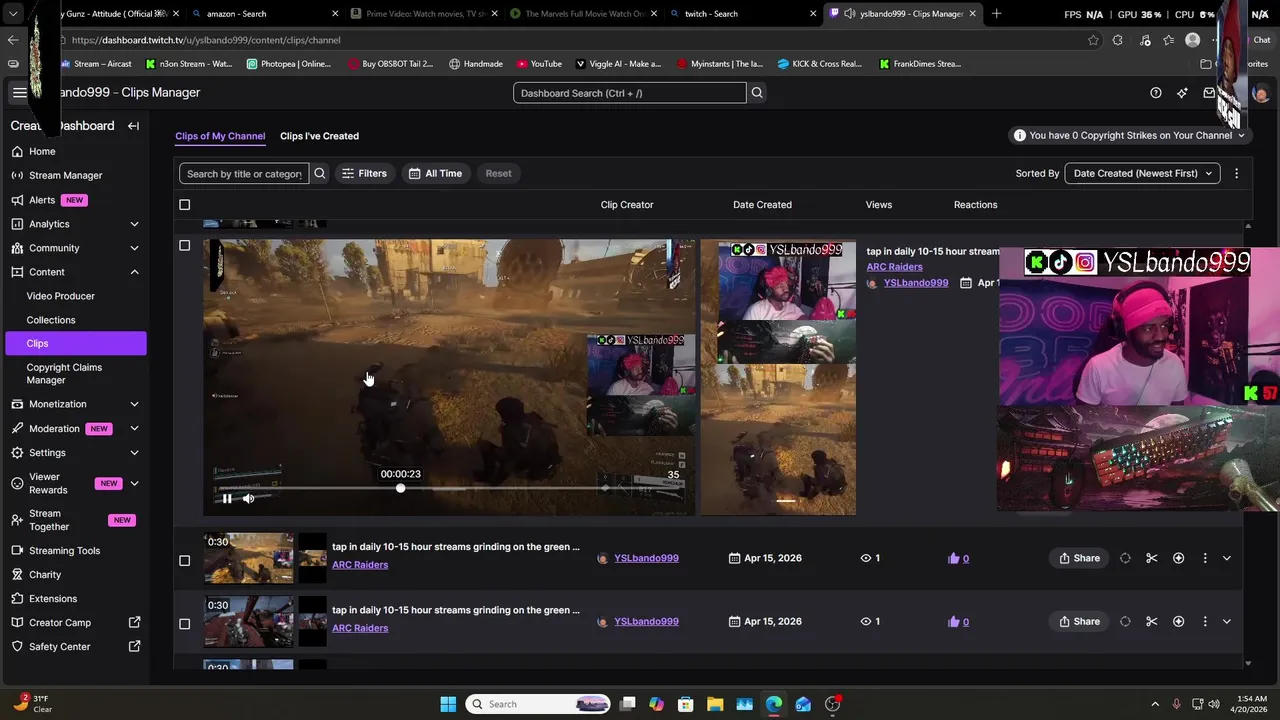Go to Home in the sidebar

point(42,151)
